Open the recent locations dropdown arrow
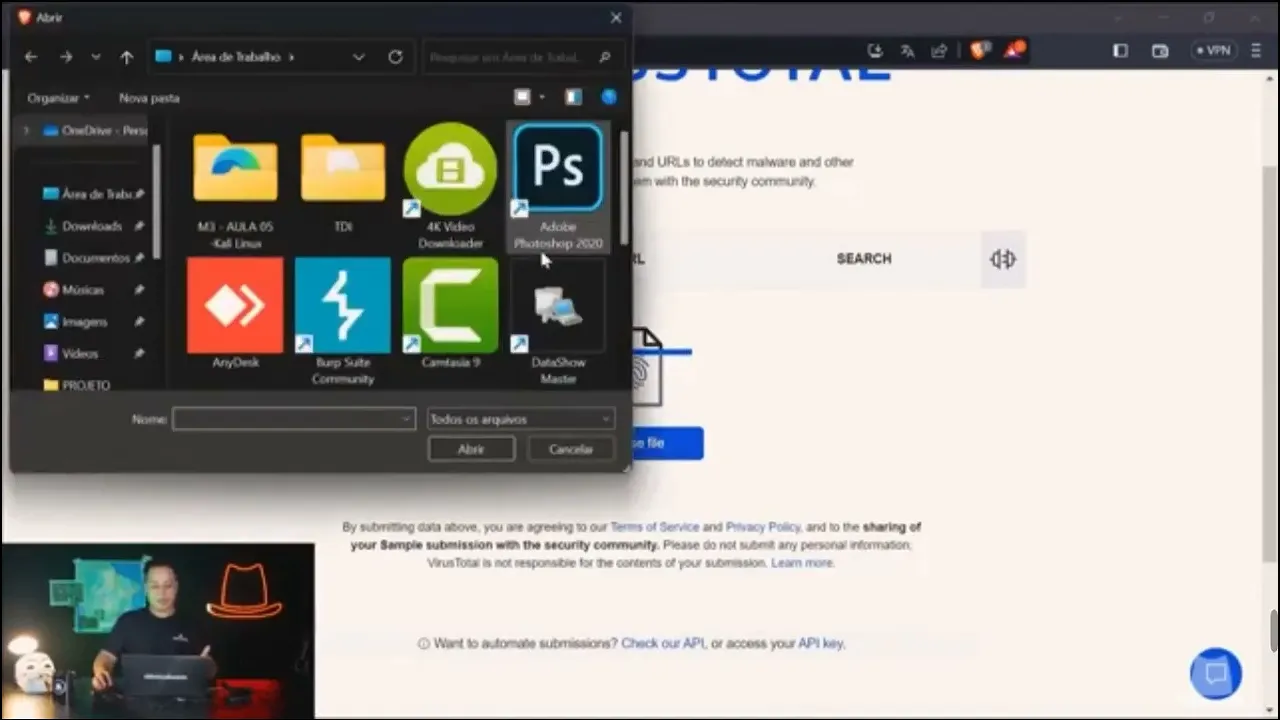 click(96, 57)
